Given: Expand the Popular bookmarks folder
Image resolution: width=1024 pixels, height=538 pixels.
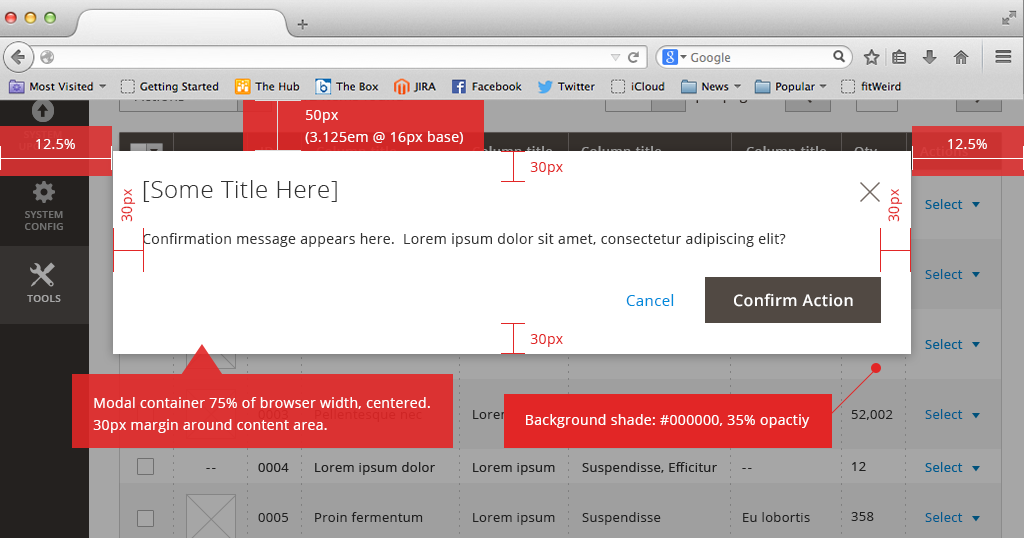Looking at the screenshot, I should pyautogui.click(x=790, y=86).
